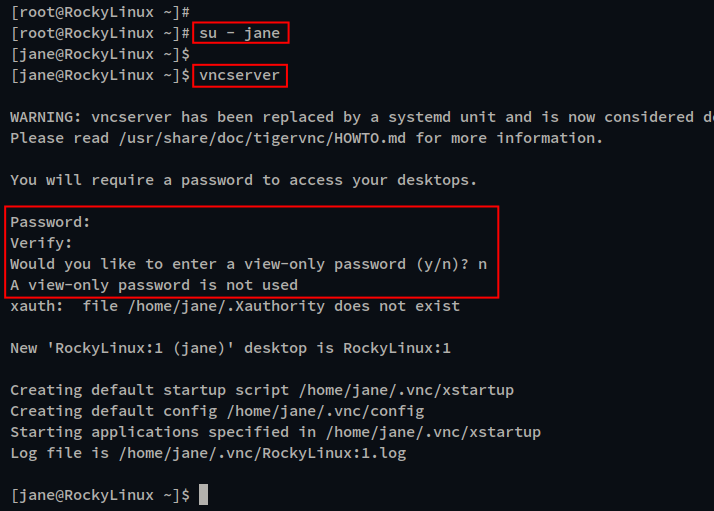Click the terminal cursor block at final prompt

tap(204, 495)
